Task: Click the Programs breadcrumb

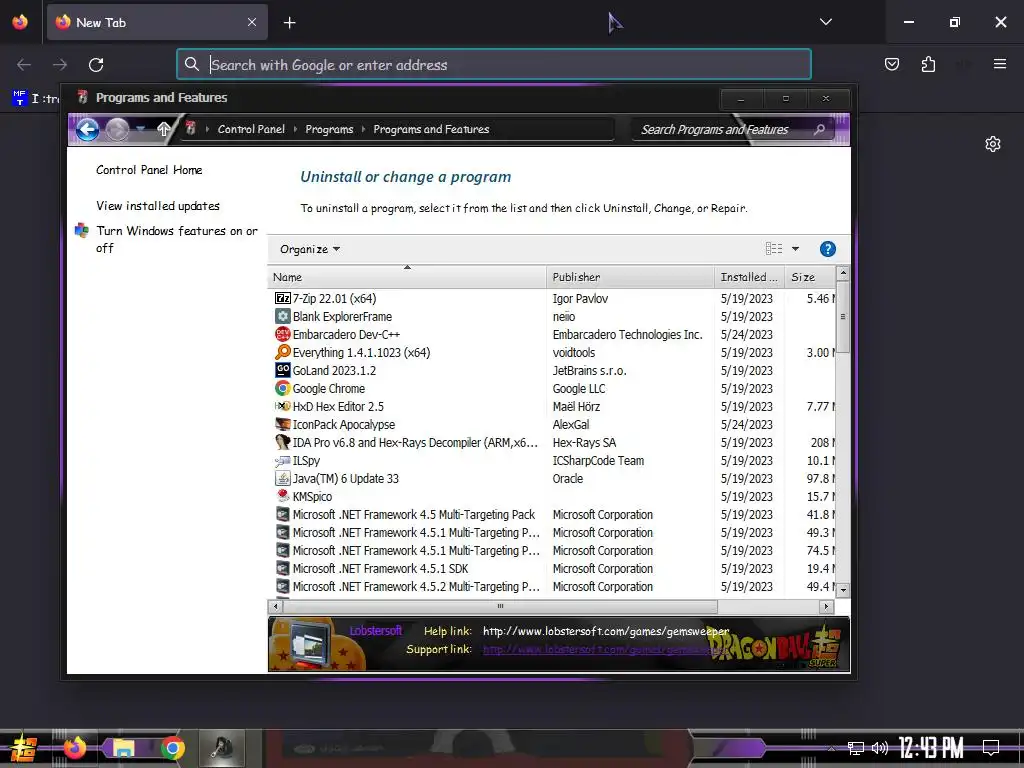Action: pos(329,129)
